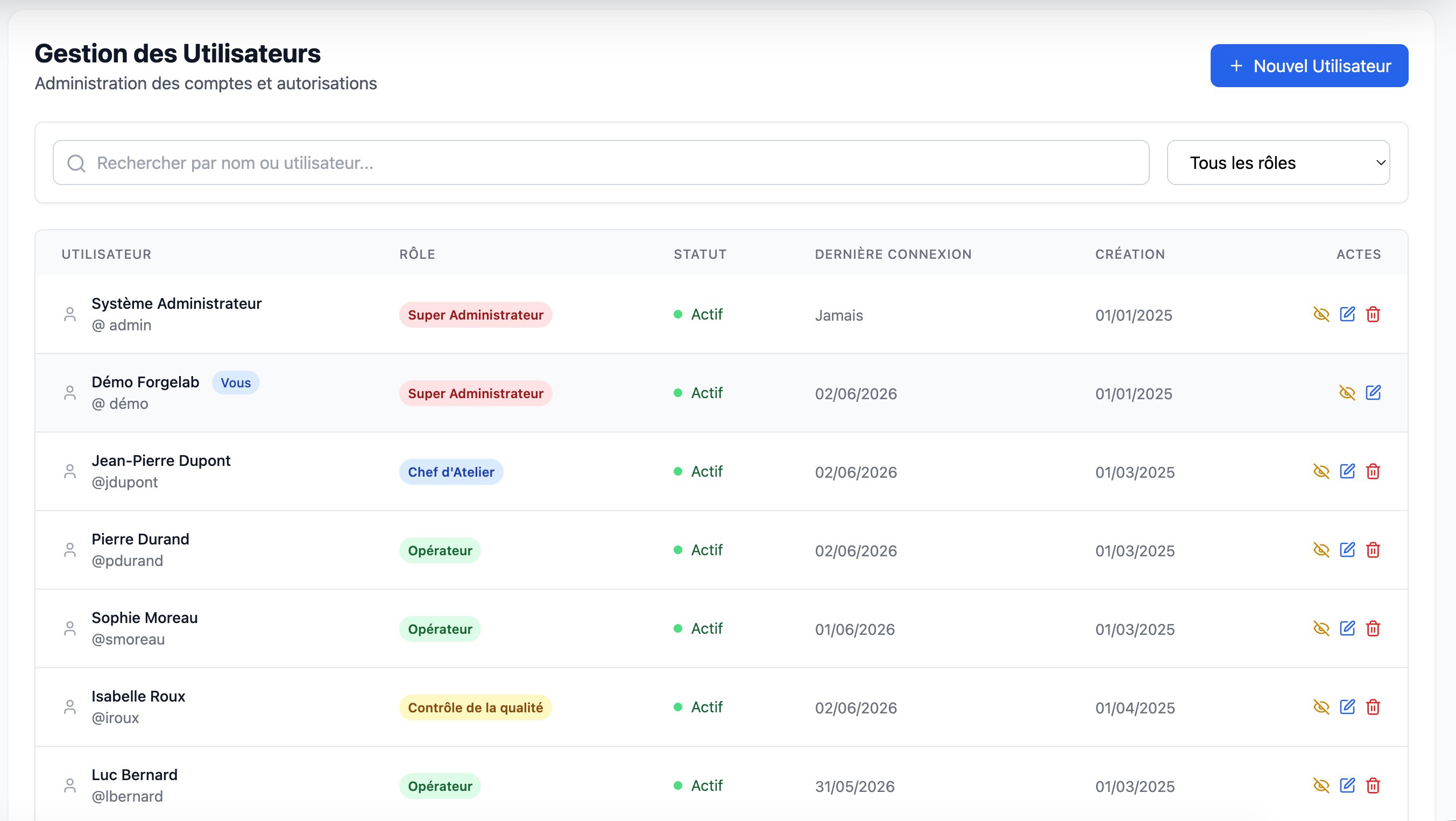Image resolution: width=1456 pixels, height=821 pixels.
Task: Toggle visibility for Système Administrateur
Action: pos(1321,314)
